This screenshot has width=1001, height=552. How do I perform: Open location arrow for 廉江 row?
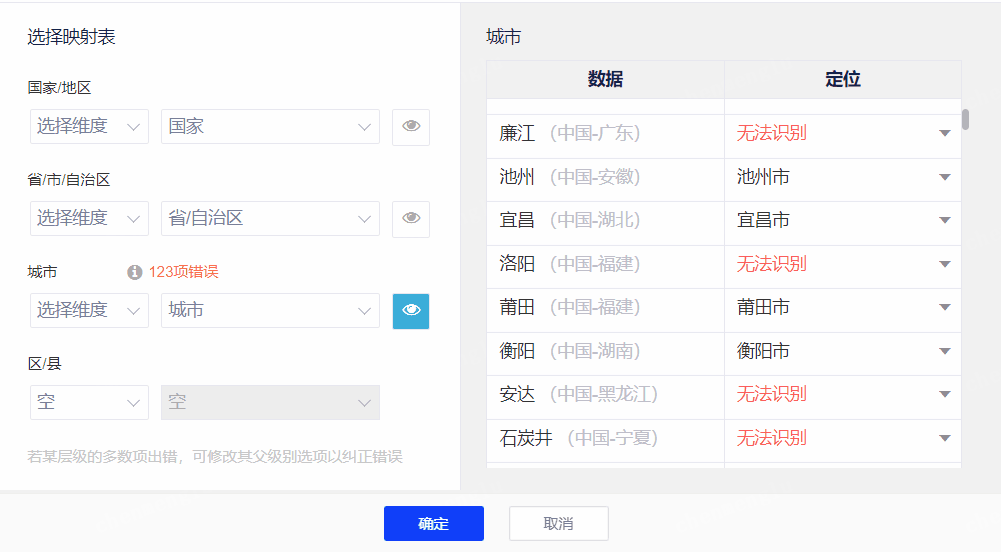[944, 134]
